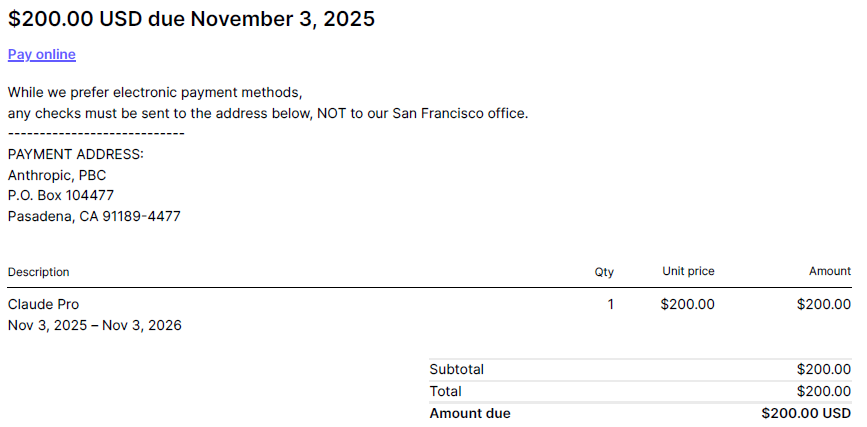
Task: Click the quantity value 1
Action: tap(610, 304)
